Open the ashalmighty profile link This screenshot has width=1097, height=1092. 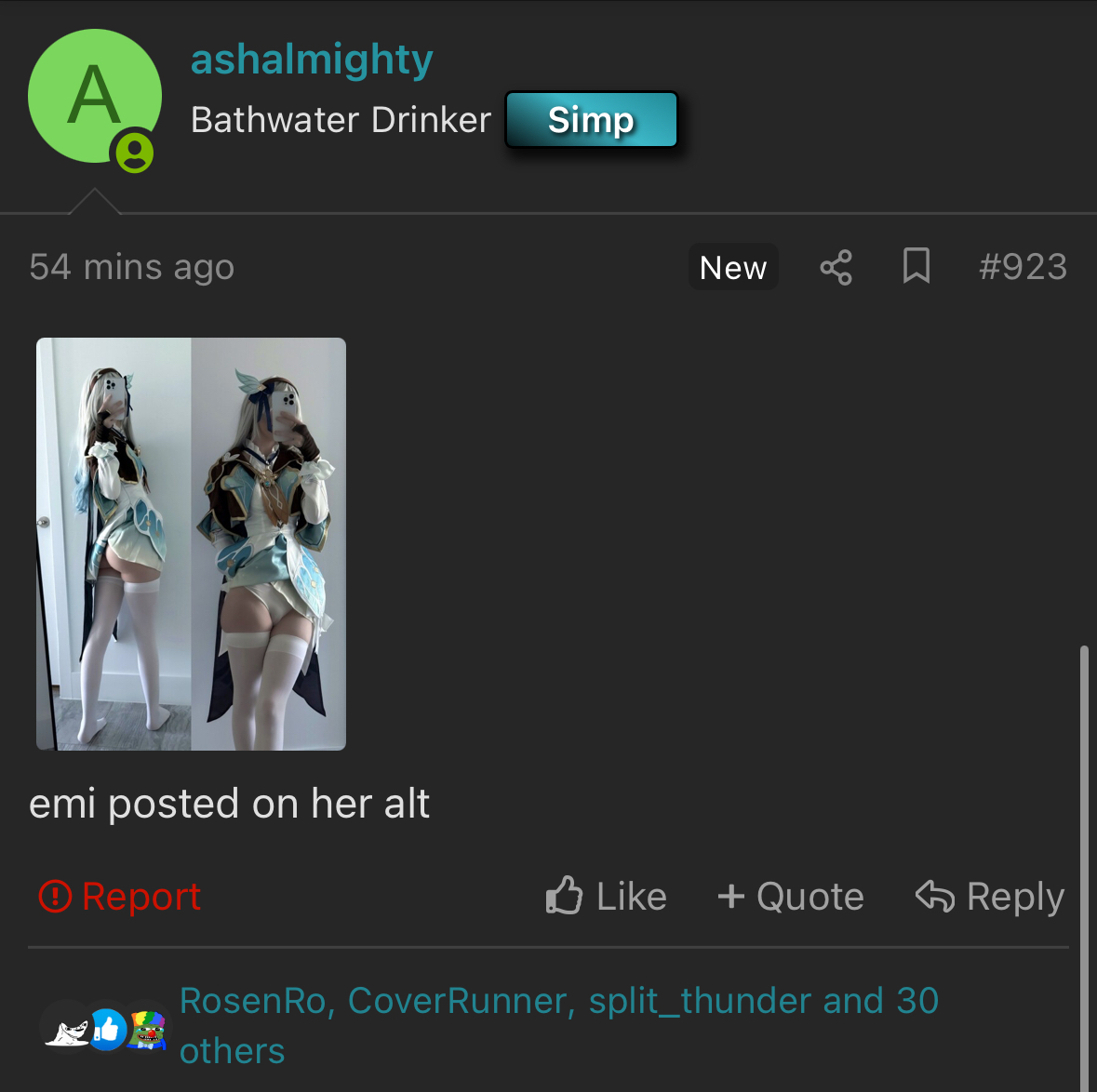[312, 60]
